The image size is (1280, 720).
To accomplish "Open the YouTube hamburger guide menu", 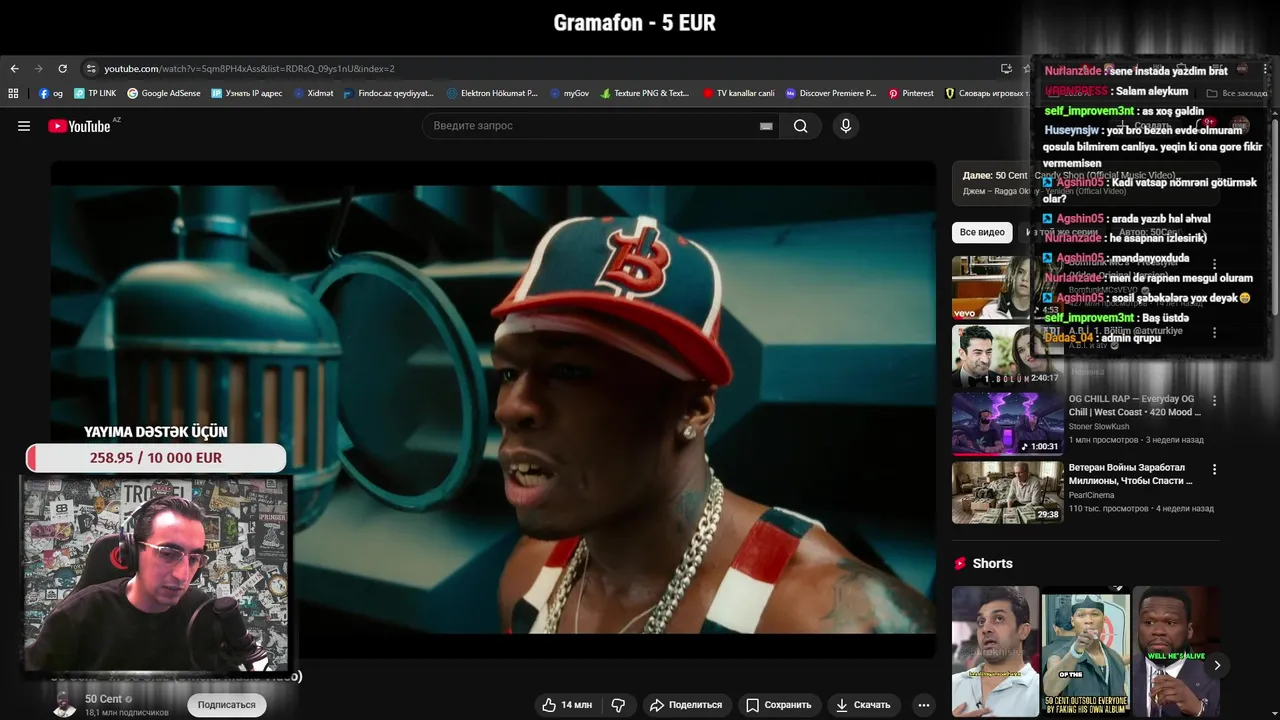I will pos(24,126).
